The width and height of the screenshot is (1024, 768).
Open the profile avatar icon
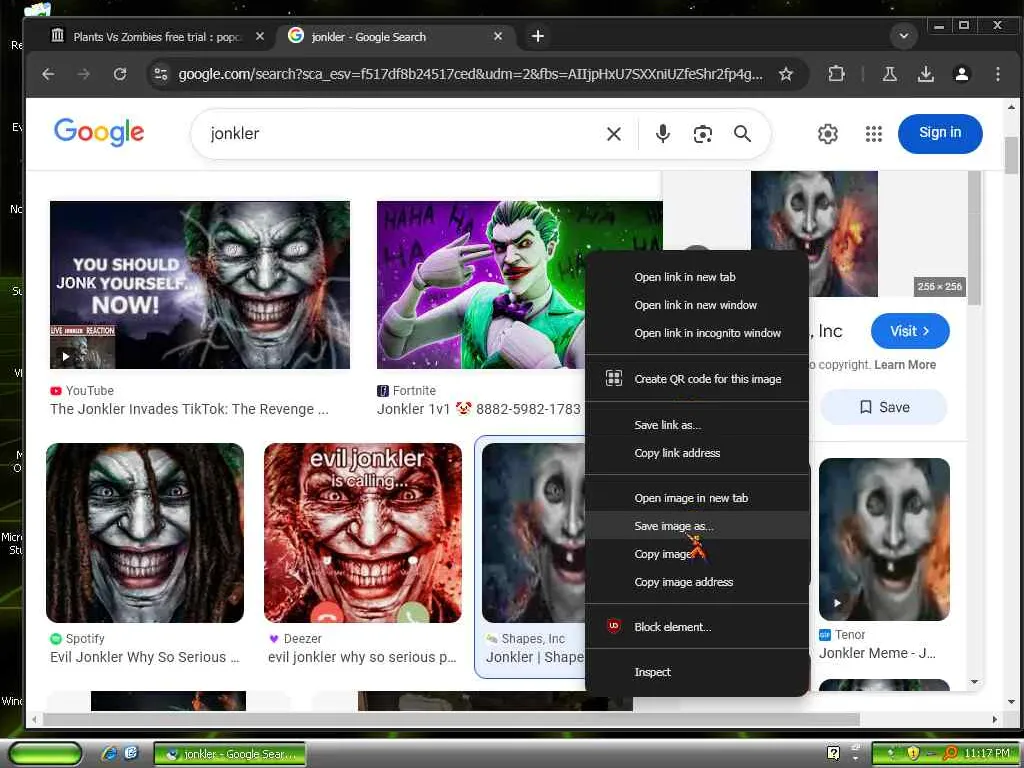point(961,74)
